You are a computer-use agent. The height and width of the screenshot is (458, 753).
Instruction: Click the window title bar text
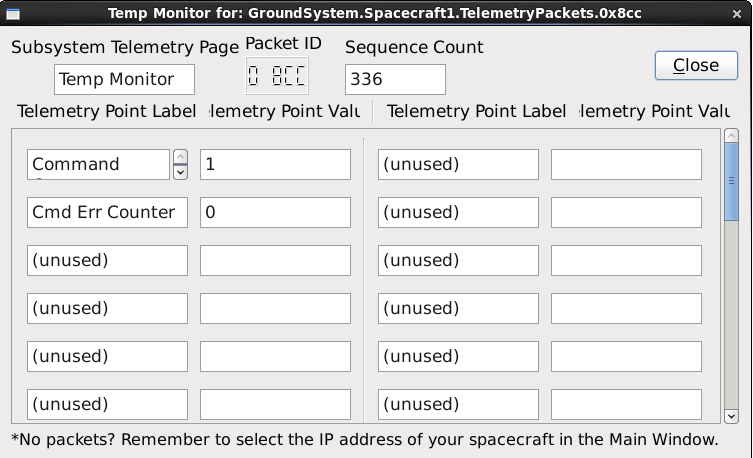376,12
